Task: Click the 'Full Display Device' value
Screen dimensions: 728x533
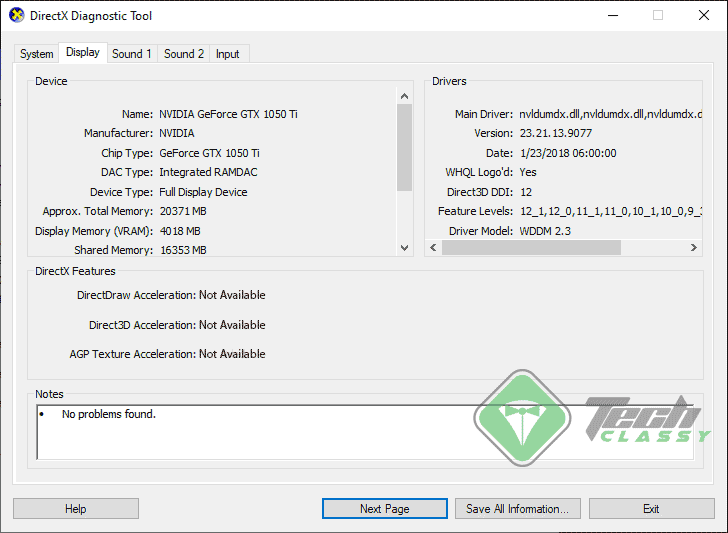Action: (x=203, y=192)
